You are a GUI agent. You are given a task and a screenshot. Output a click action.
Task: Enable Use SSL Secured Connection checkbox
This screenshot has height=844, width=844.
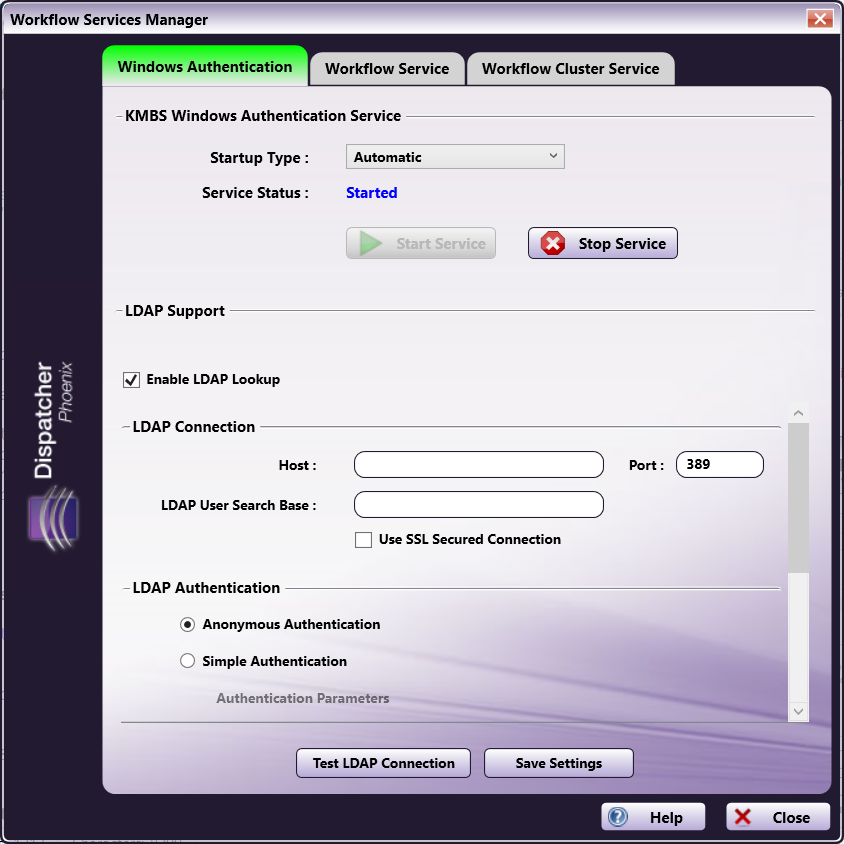tap(363, 540)
